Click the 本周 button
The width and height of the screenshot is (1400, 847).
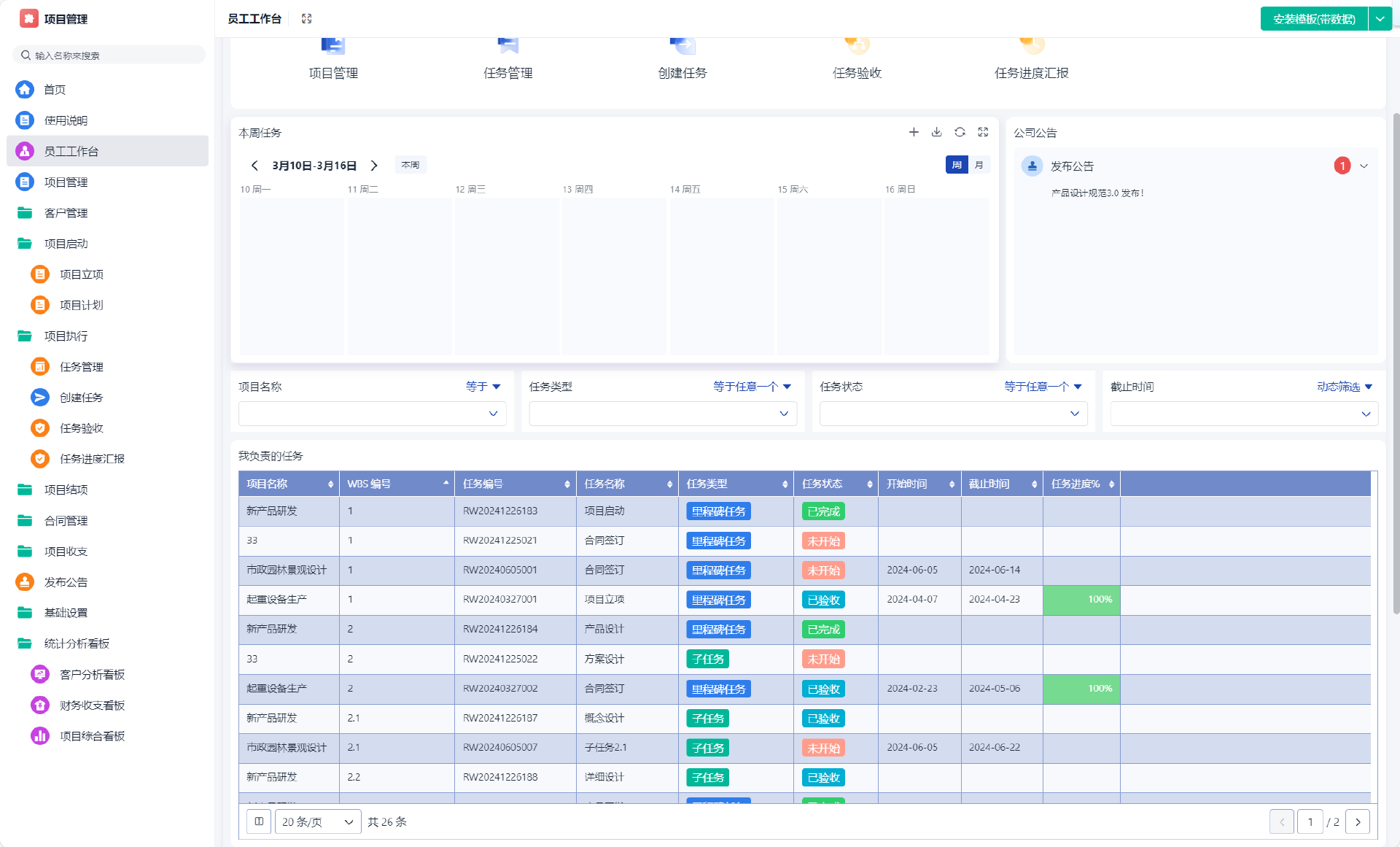coord(411,165)
